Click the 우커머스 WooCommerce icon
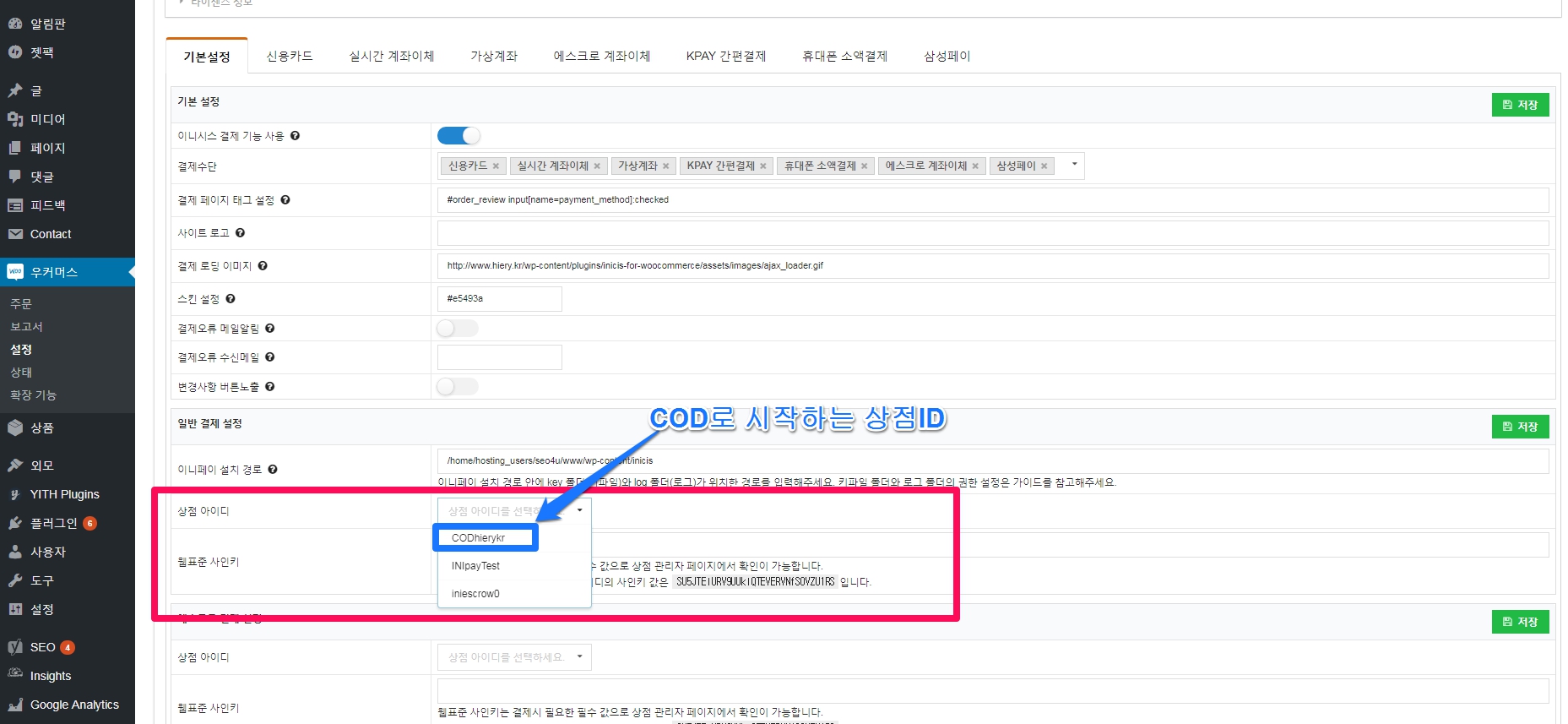Screen dimensions: 1568x724 [15, 272]
